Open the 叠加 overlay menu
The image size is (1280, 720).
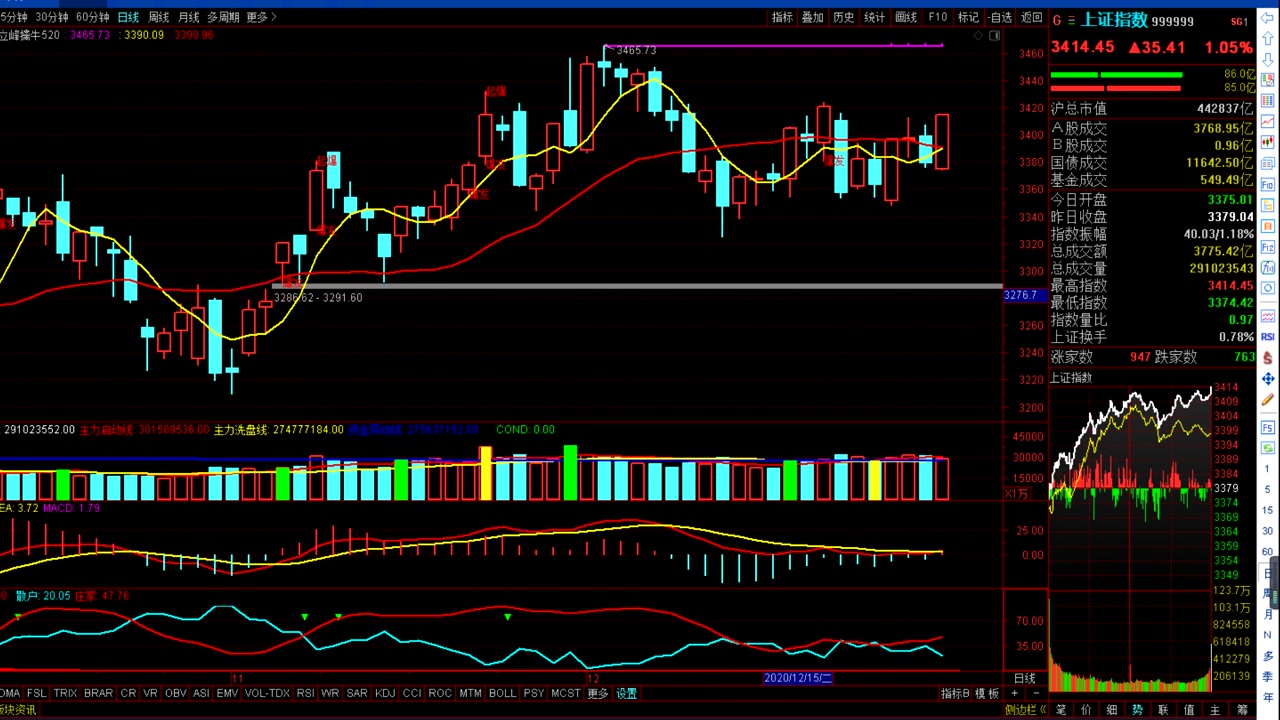pyautogui.click(x=813, y=17)
